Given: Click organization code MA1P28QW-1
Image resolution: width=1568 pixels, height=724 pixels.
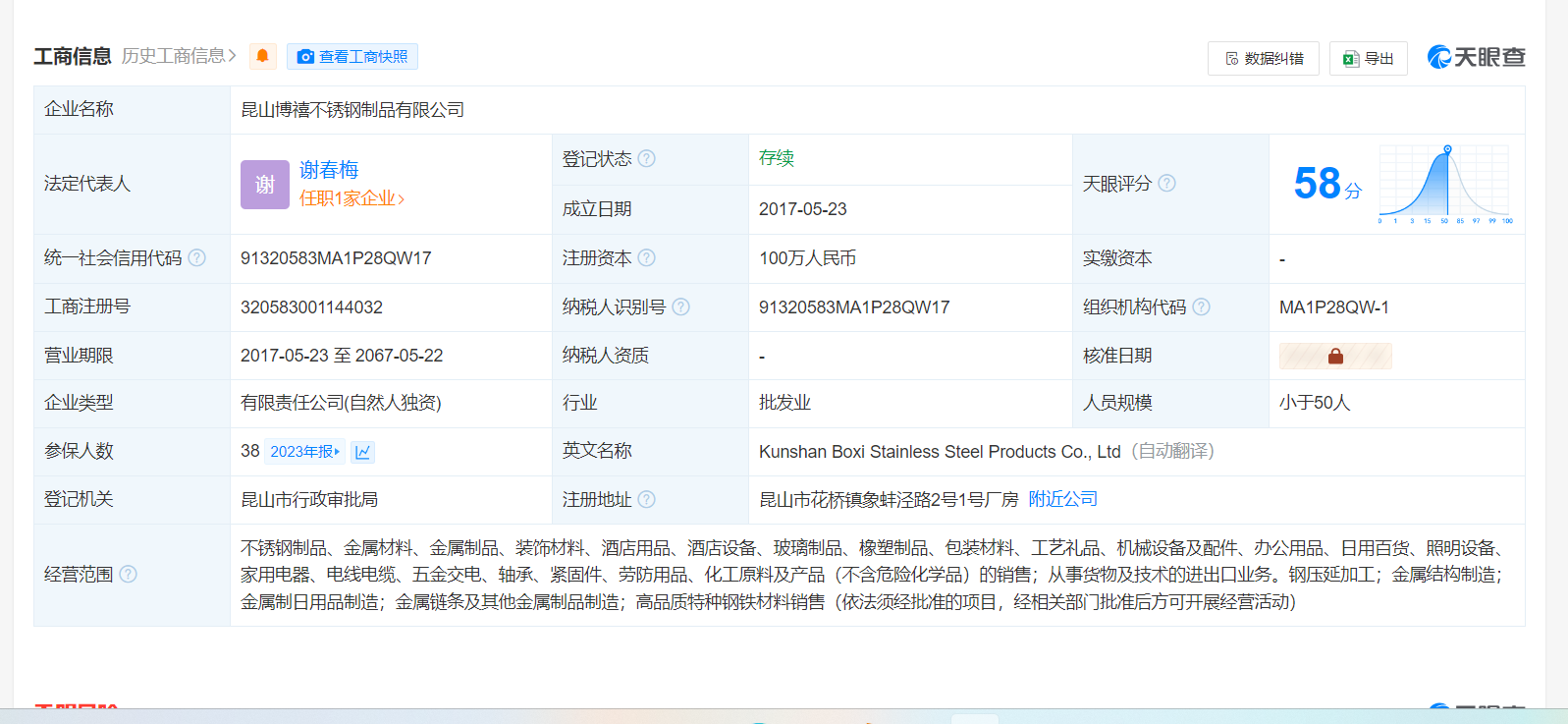Looking at the screenshot, I should pos(1334,307).
